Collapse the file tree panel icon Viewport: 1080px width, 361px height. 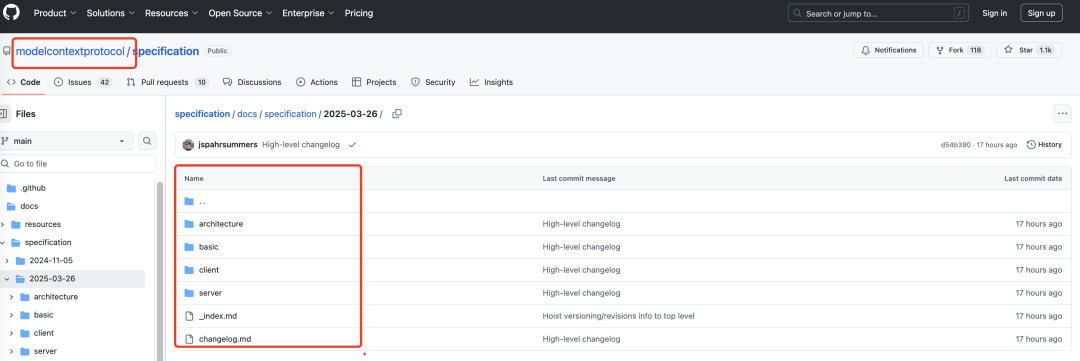[3, 114]
